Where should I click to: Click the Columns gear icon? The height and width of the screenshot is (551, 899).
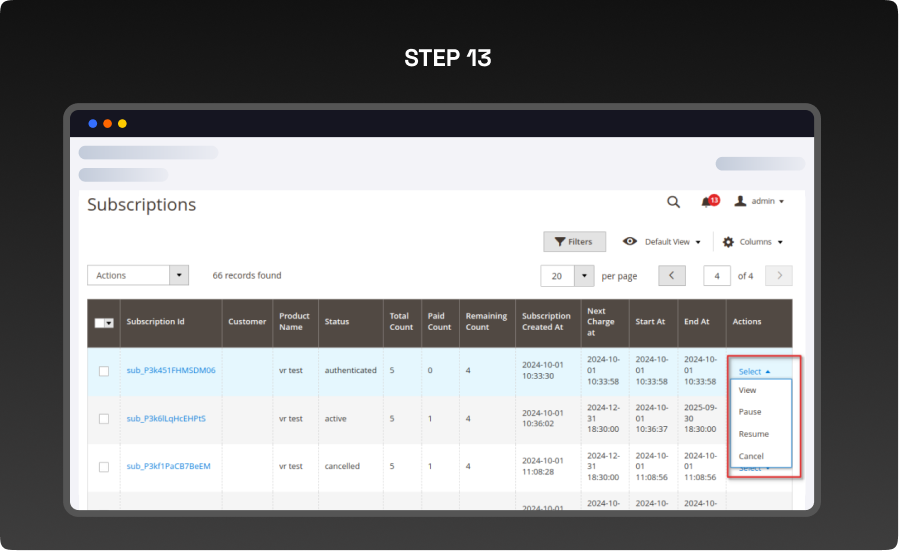pos(728,242)
